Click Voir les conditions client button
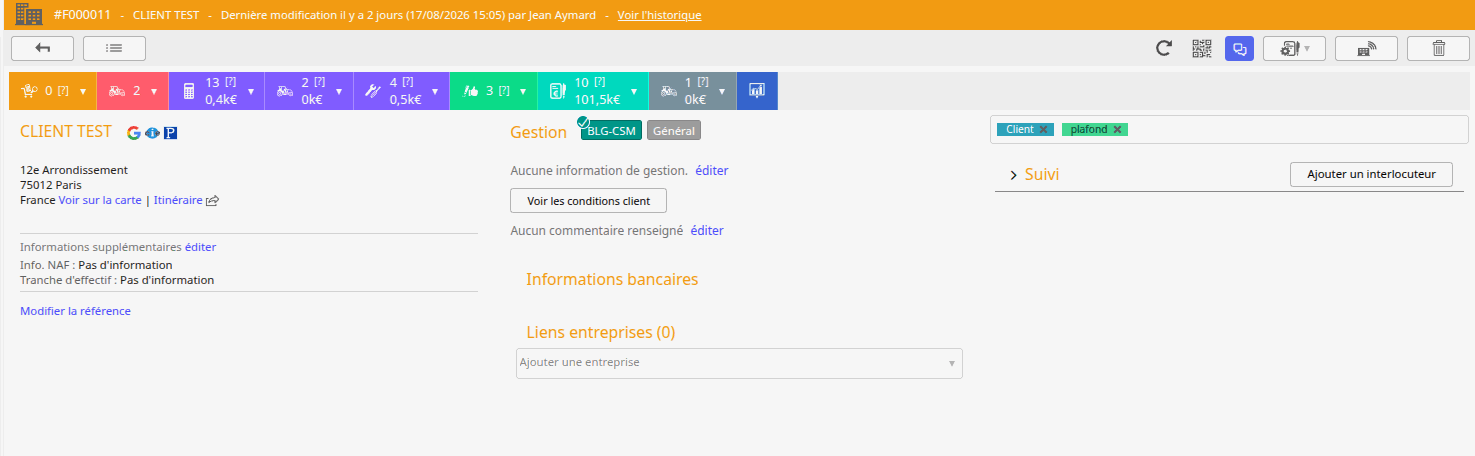 click(x=588, y=201)
